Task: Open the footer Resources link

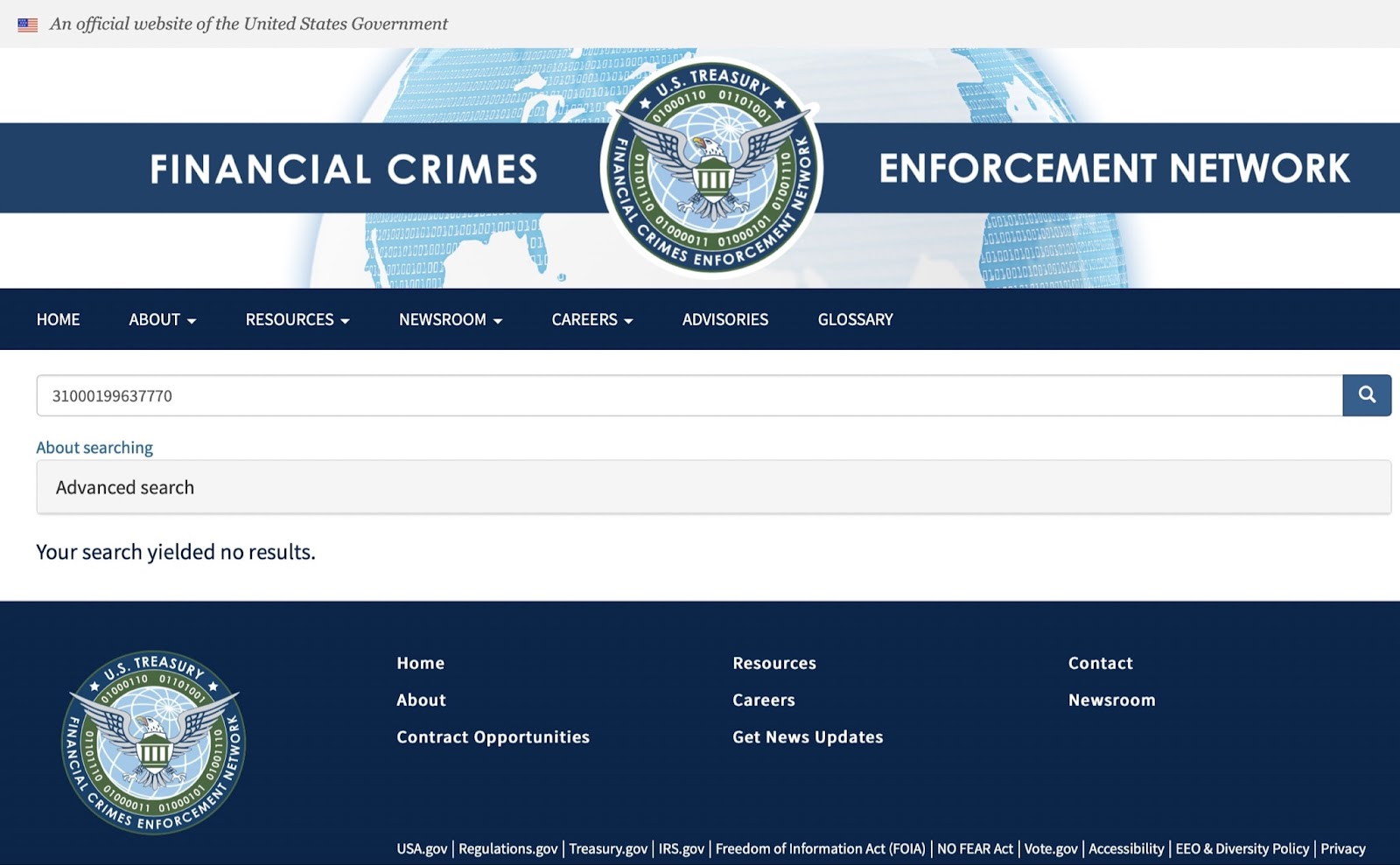Action: coord(774,663)
